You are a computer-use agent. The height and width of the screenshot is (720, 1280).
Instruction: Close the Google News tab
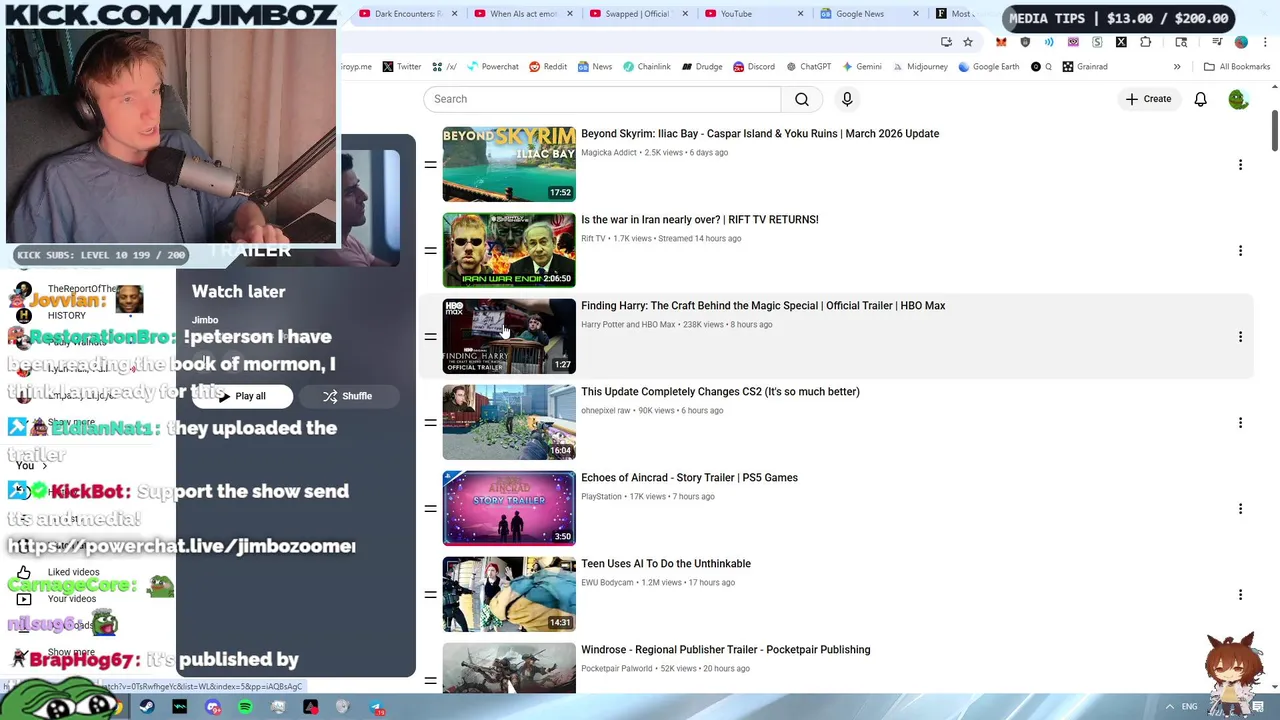pyautogui.click(x=916, y=14)
